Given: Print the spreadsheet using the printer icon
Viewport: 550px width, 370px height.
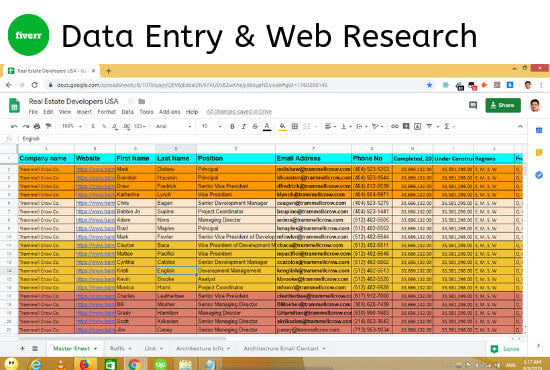Looking at the screenshot, I should pyautogui.click(x=37, y=126).
